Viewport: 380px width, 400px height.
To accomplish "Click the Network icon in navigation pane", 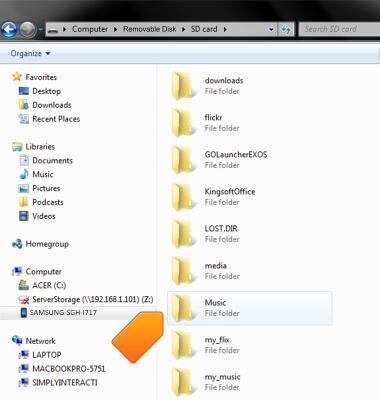I will click(17, 341).
